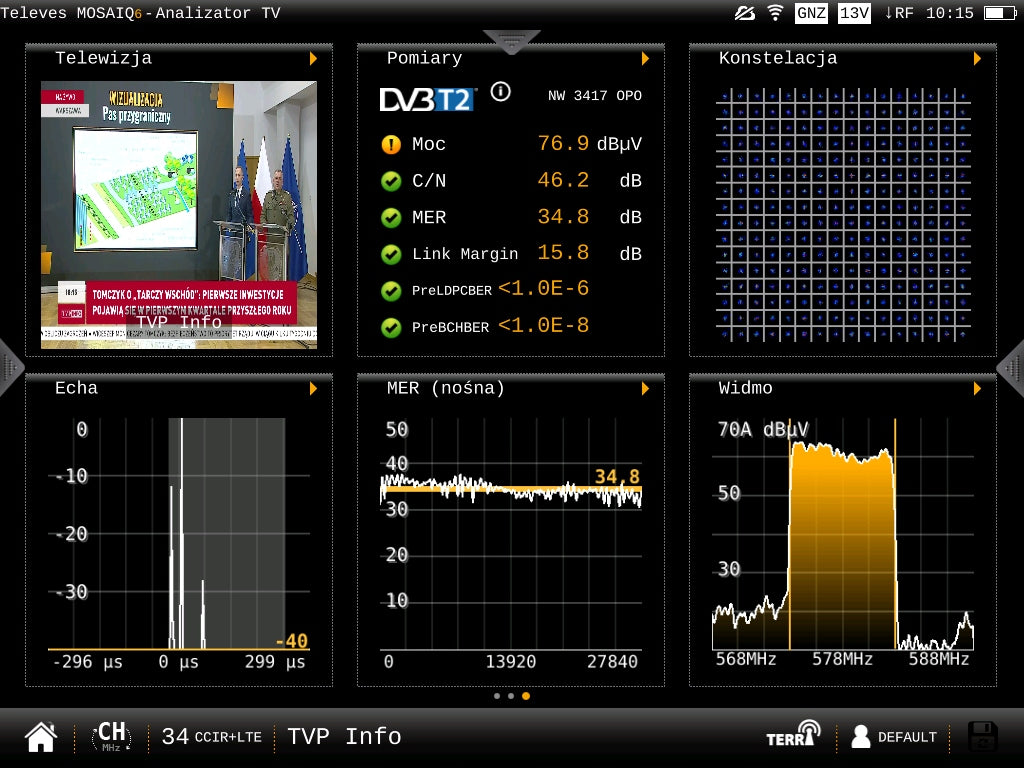The height and width of the screenshot is (768, 1024).
Task: Expand the Konstelacja panel arrow
Action: click(x=977, y=59)
